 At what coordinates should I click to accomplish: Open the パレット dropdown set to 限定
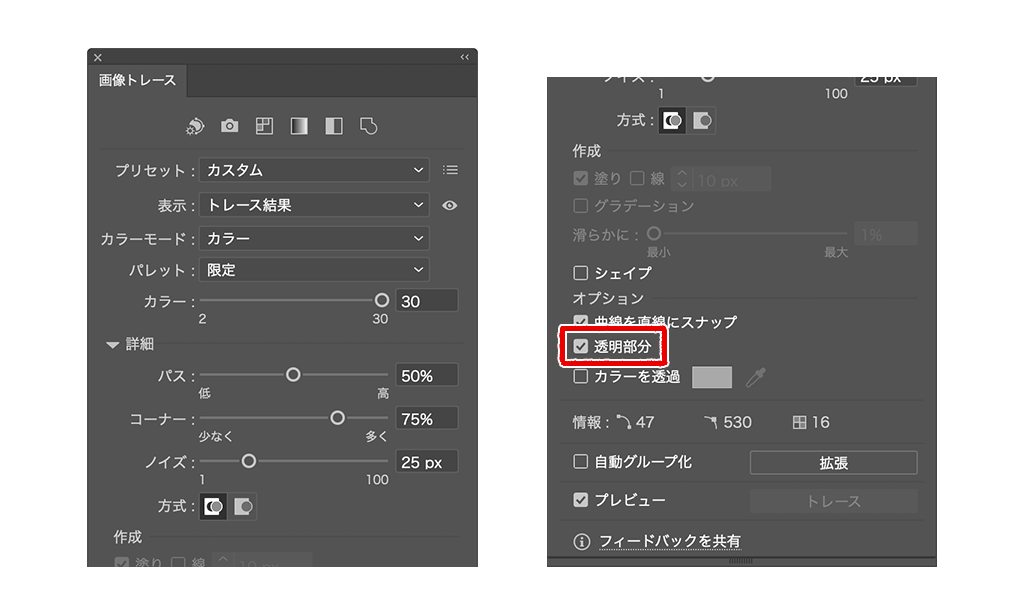click(x=314, y=270)
